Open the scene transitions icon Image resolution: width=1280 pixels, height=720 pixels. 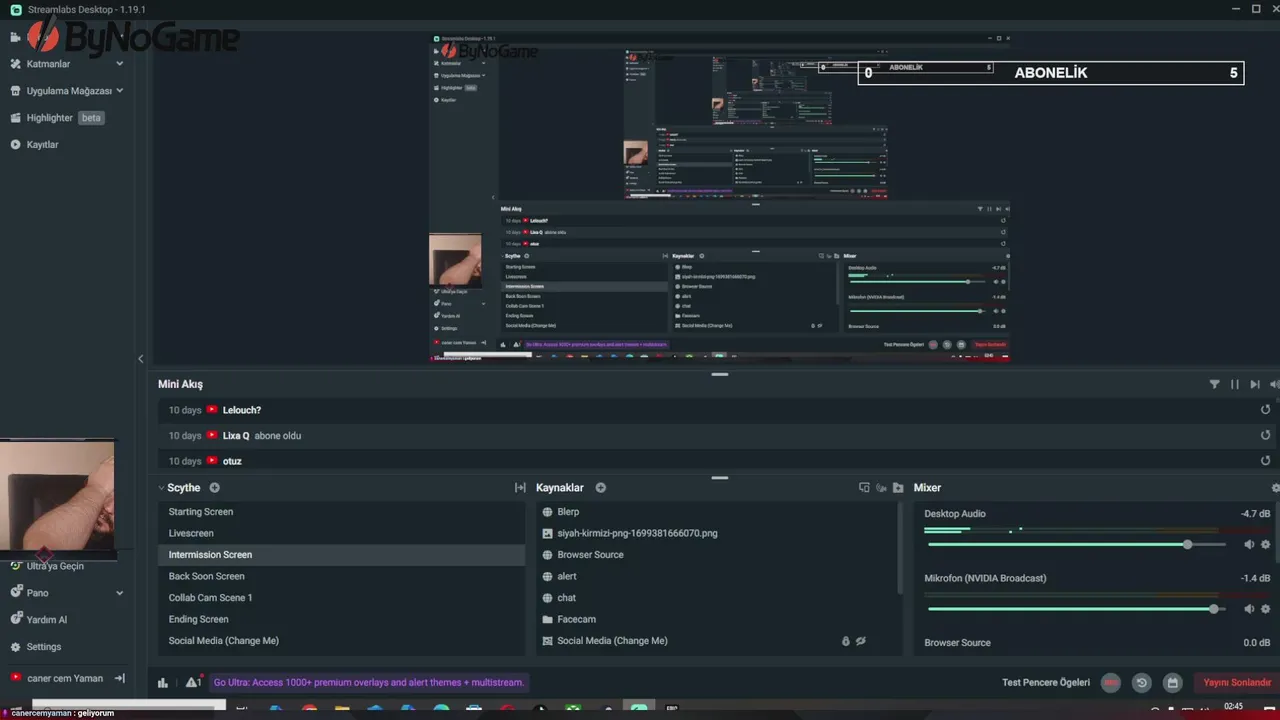[x=520, y=488]
